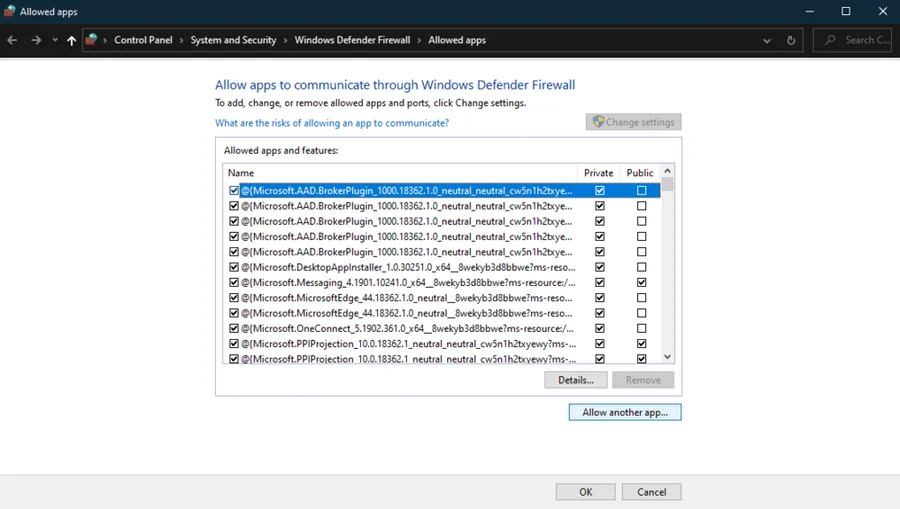Open Control Panel breadcrumb item

tap(143, 40)
